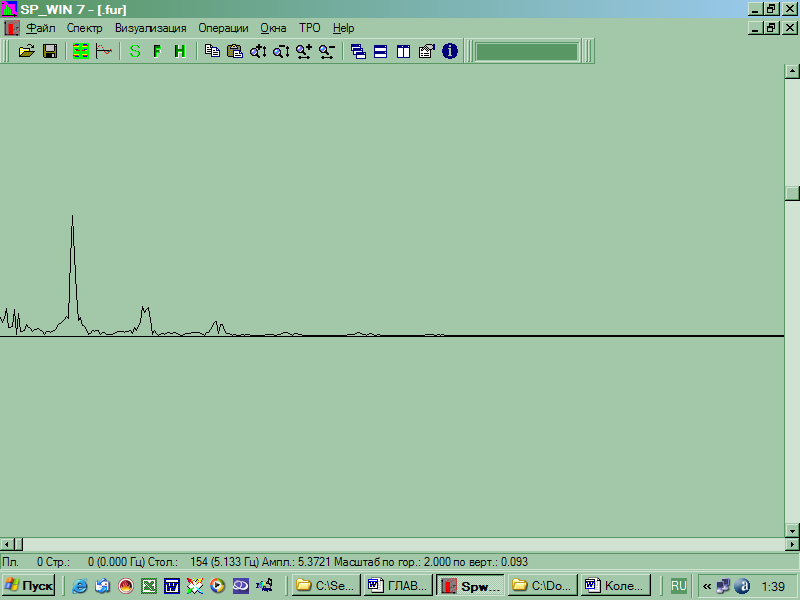
Task: Launch media player from quick launch
Action: coord(217,586)
